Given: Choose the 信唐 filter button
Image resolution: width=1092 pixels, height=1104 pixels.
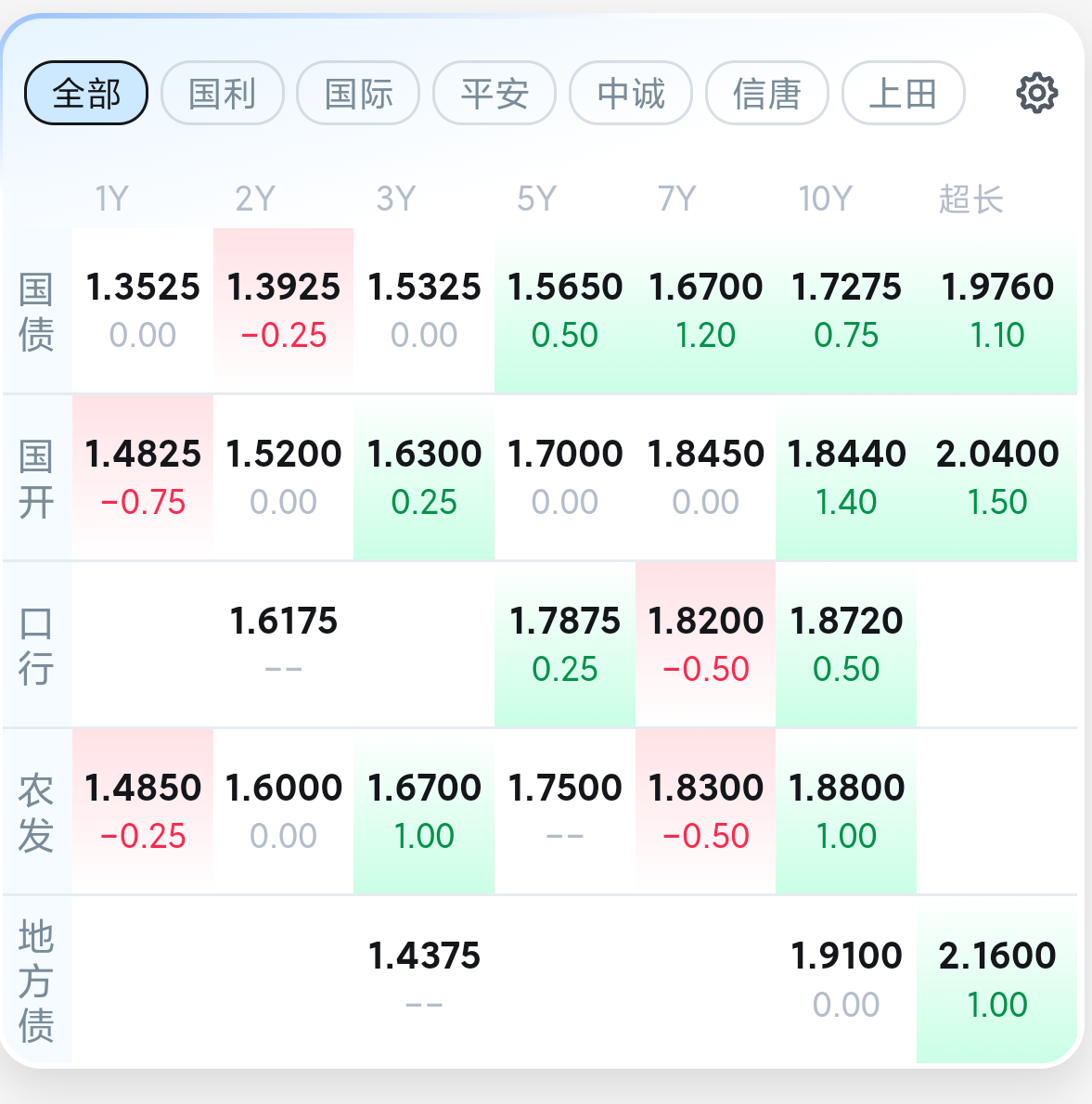Looking at the screenshot, I should click(766, 93).
